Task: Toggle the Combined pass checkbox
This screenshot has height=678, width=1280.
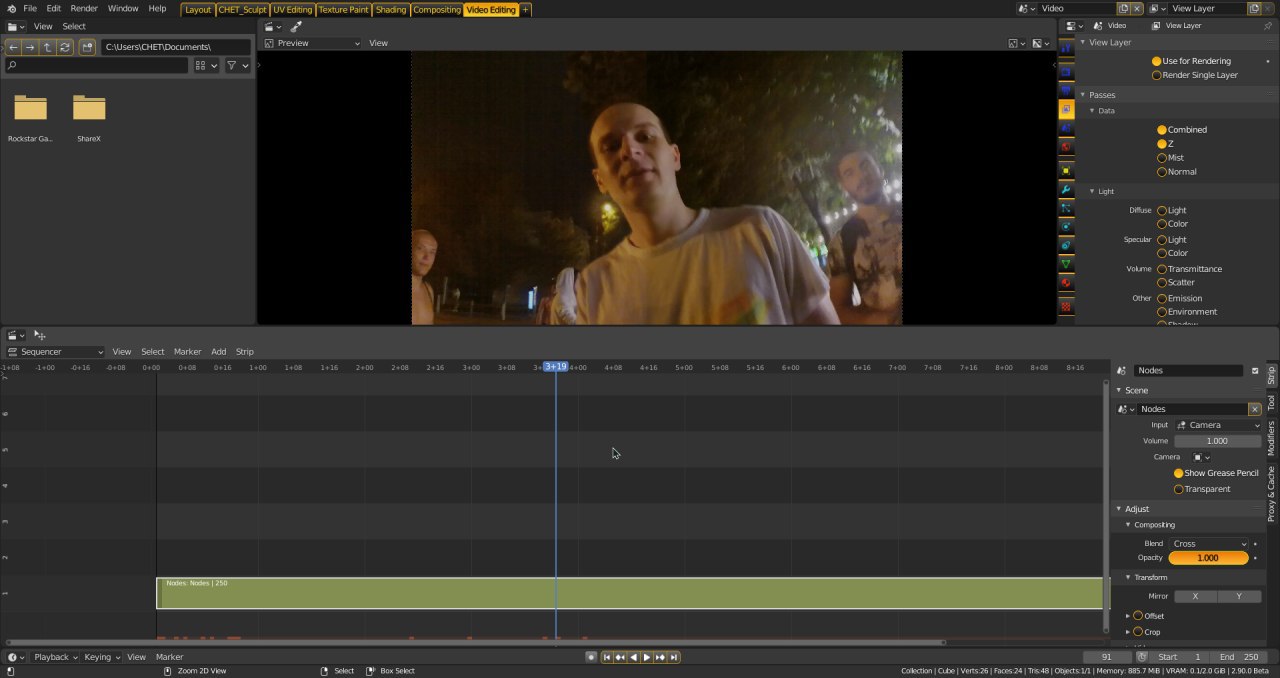Action: tap(1162, 130)
